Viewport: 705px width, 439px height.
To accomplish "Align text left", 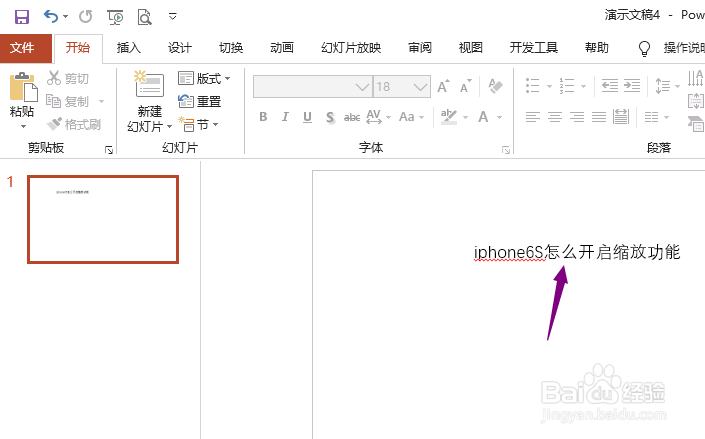I will tap(533, 117).
